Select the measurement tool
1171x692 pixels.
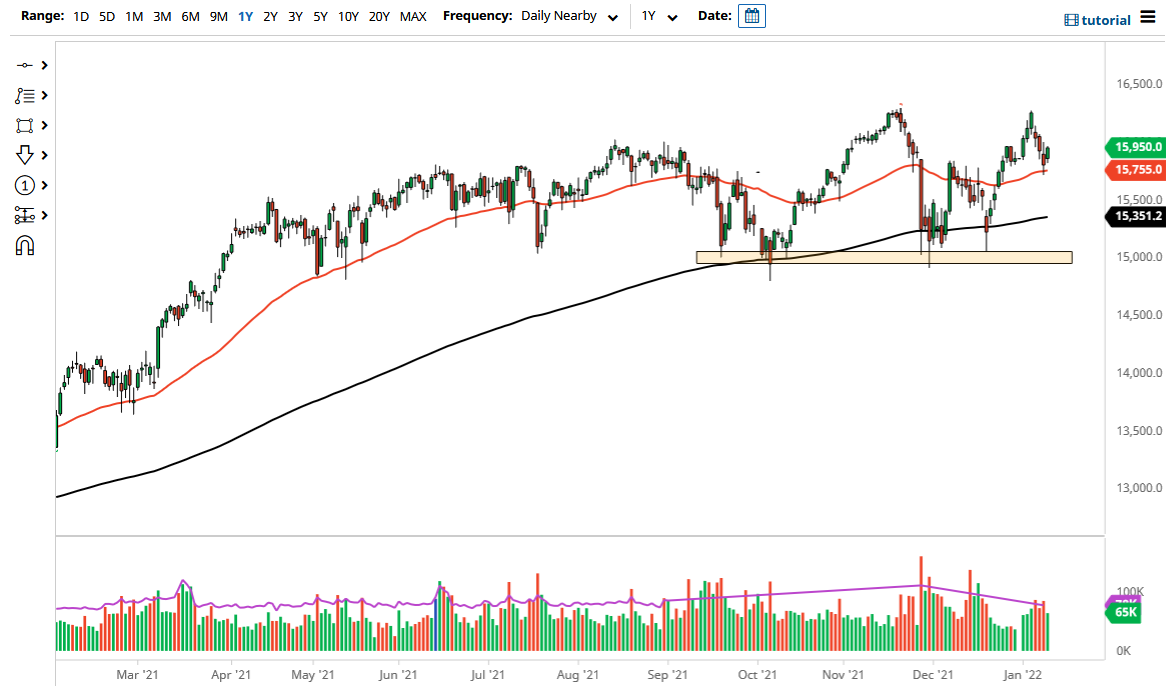[27, 215]
